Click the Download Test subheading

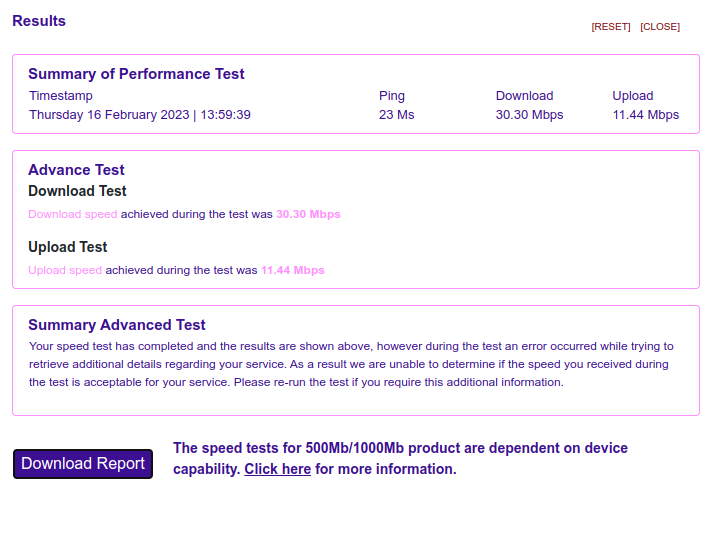[77, 191]
